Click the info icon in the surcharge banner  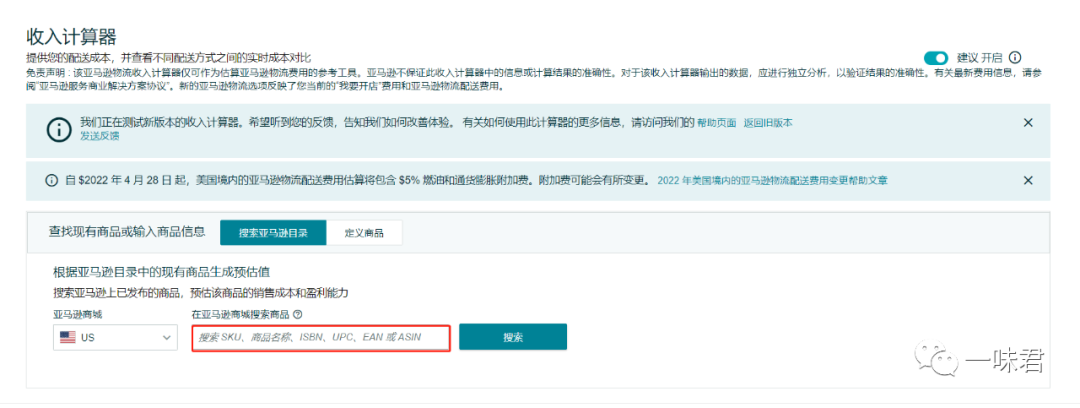tap(52, 181)
